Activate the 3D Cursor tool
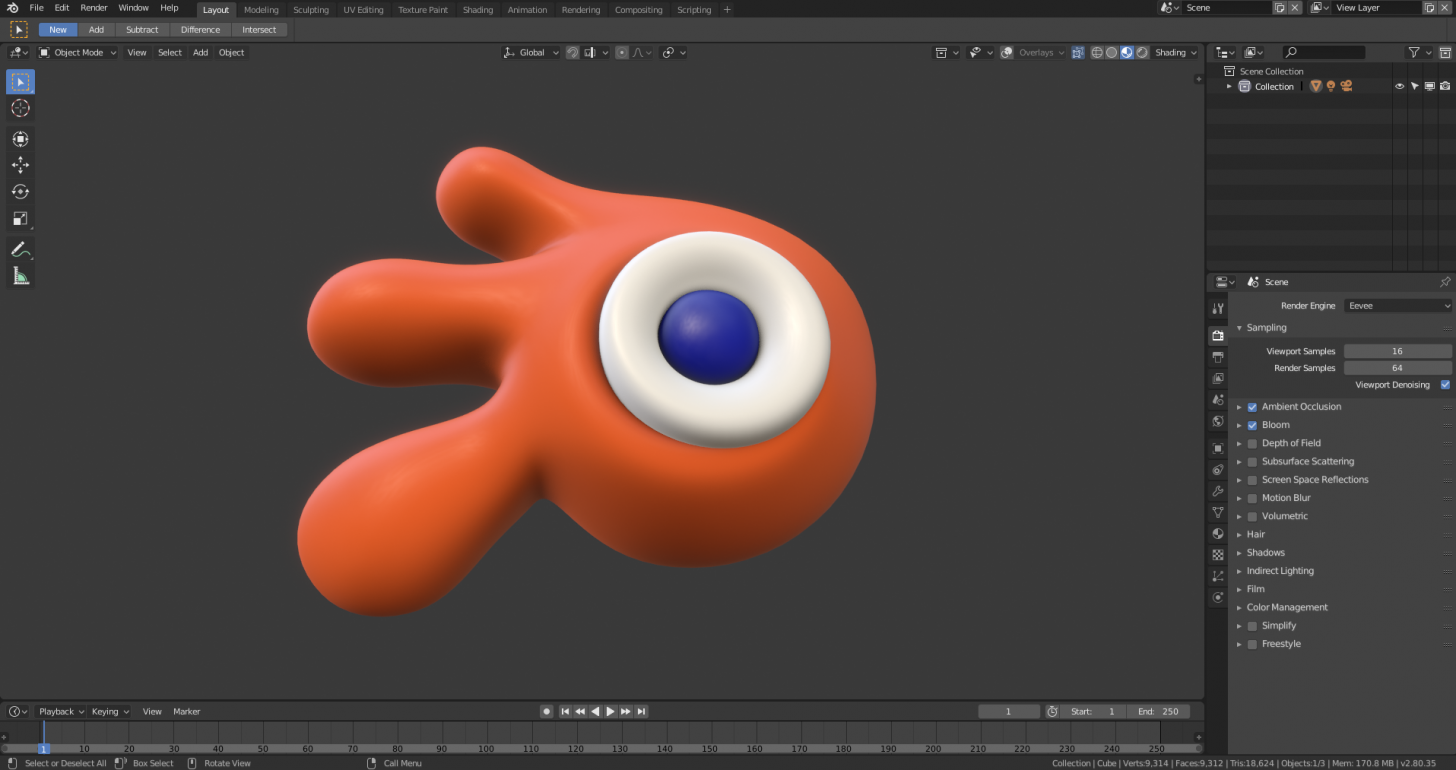1456x770 pixels. pos(20,108)
